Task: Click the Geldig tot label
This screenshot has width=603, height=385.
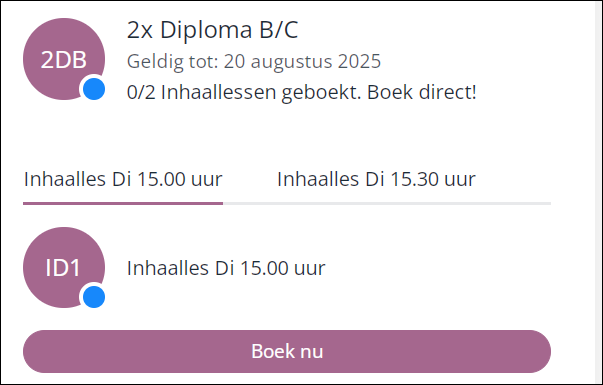Action: coord(173,62)
